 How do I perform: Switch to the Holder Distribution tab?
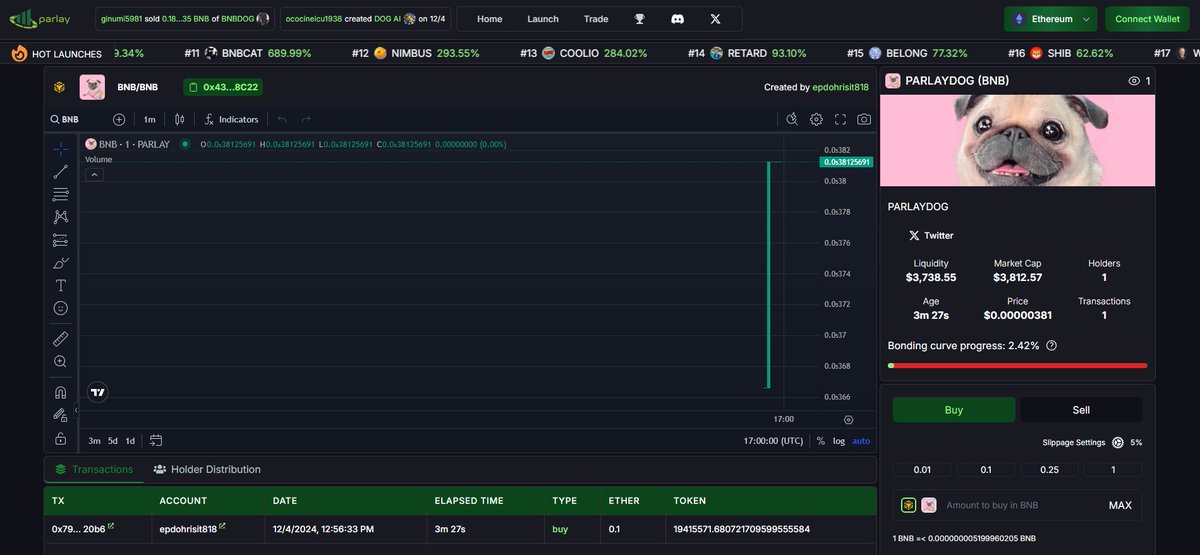(x=207, y=469)
